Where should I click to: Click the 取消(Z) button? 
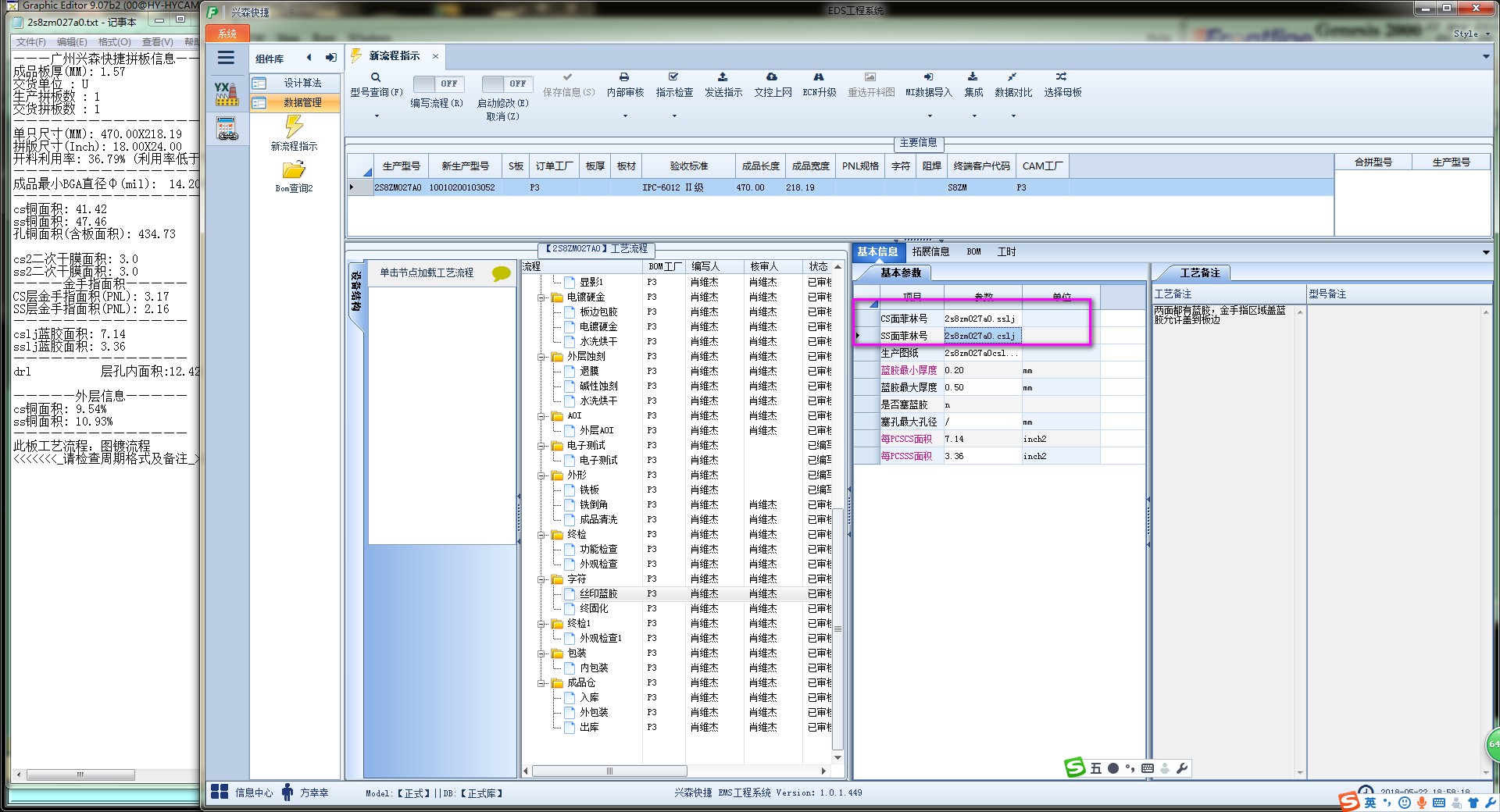pyautogui.click(x=502, y=116)
